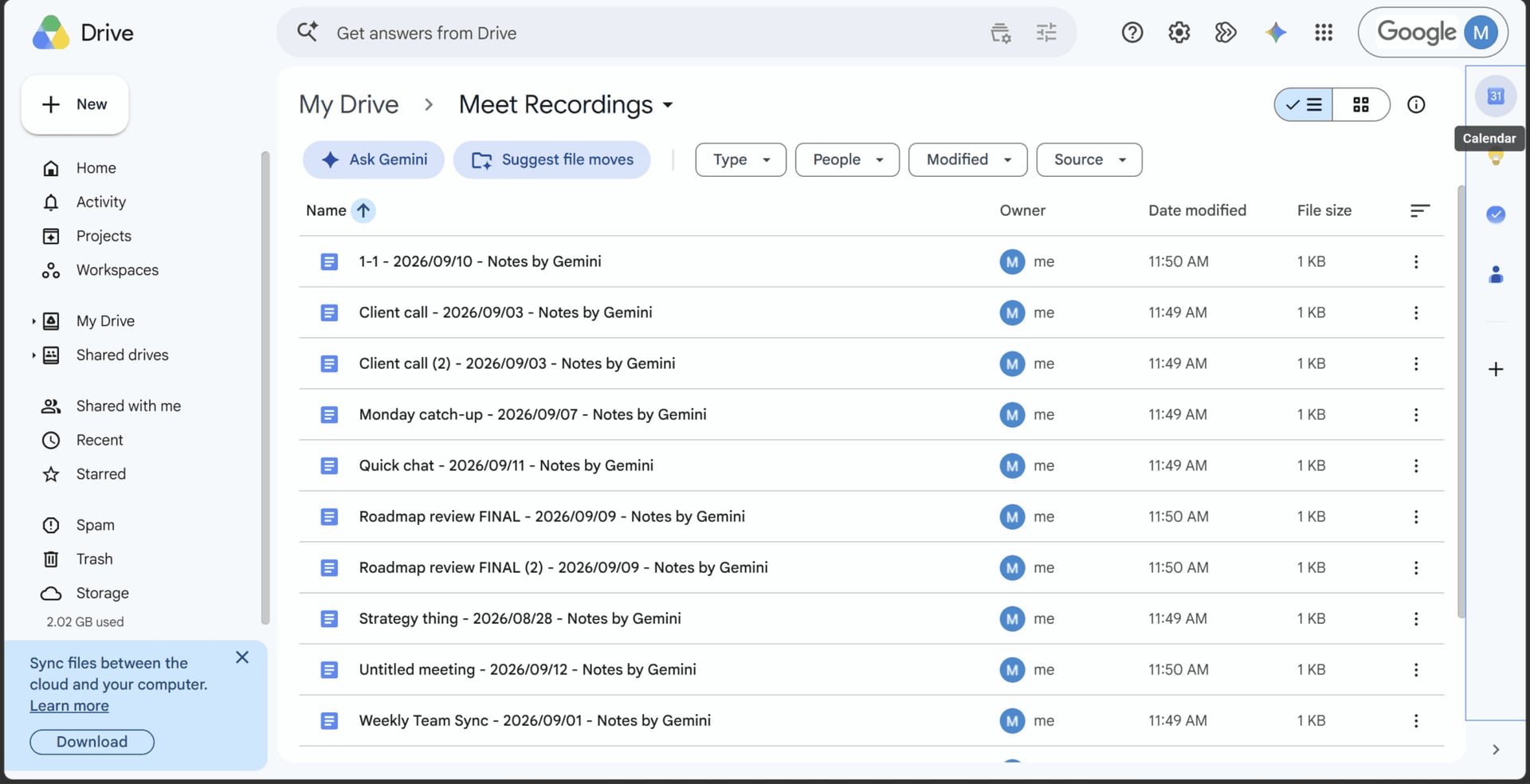The height and width of the screenshot is (784, 1530).
Task: Open Settings gear icon
Action: point(1179,33)
